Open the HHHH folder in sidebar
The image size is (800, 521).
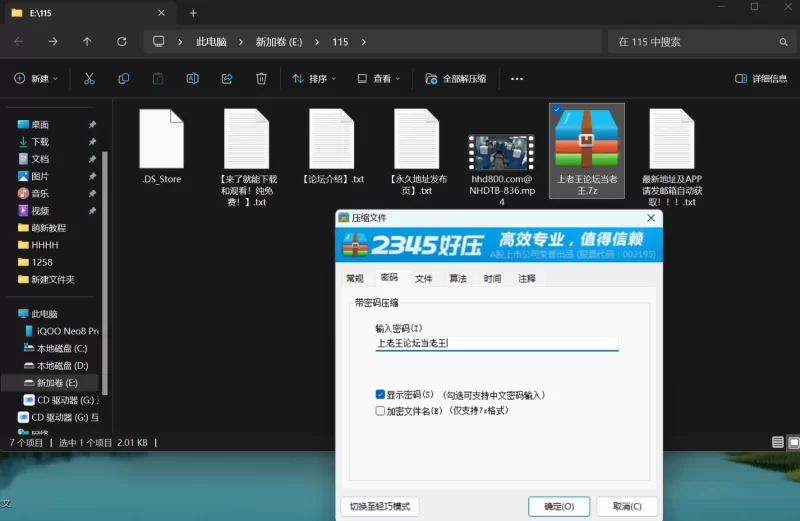point(44,245)
